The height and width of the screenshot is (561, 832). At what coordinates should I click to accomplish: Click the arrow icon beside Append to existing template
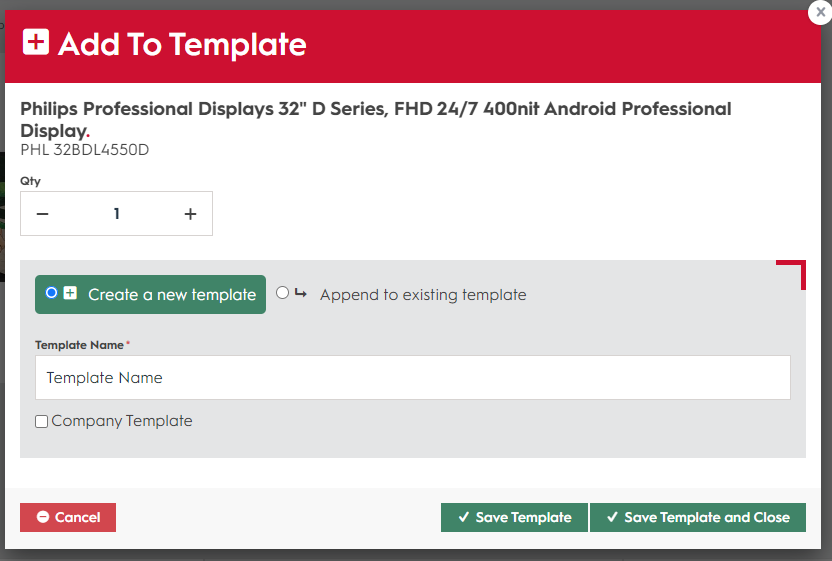pyautogui.click(x=300, y=293)
